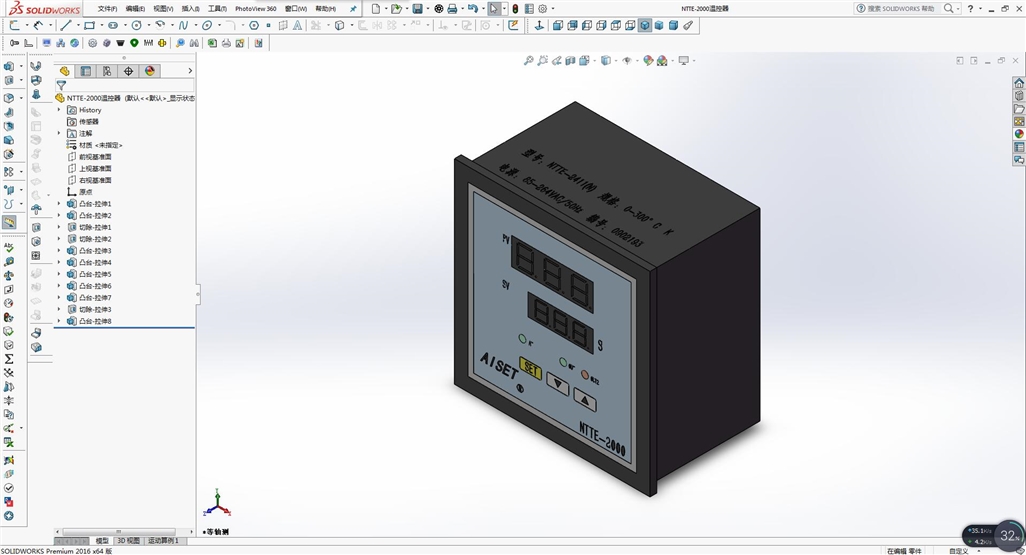Select the Ellipse sketch tool
This screenshot has width=1026, height=555.
click(x=207, y=26)
